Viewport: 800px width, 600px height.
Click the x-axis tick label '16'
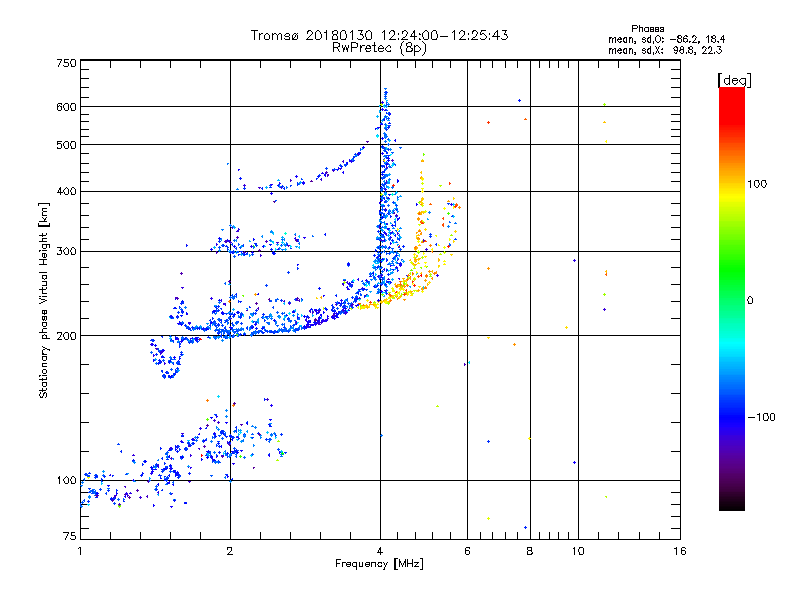pyautogui.click(x=680, y=551)
